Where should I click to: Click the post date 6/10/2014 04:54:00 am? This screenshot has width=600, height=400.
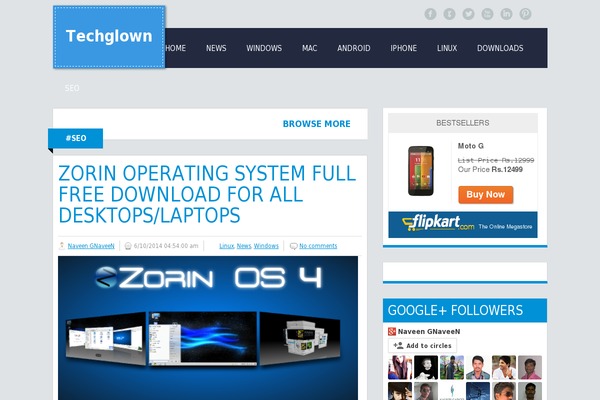click(166, 246)
